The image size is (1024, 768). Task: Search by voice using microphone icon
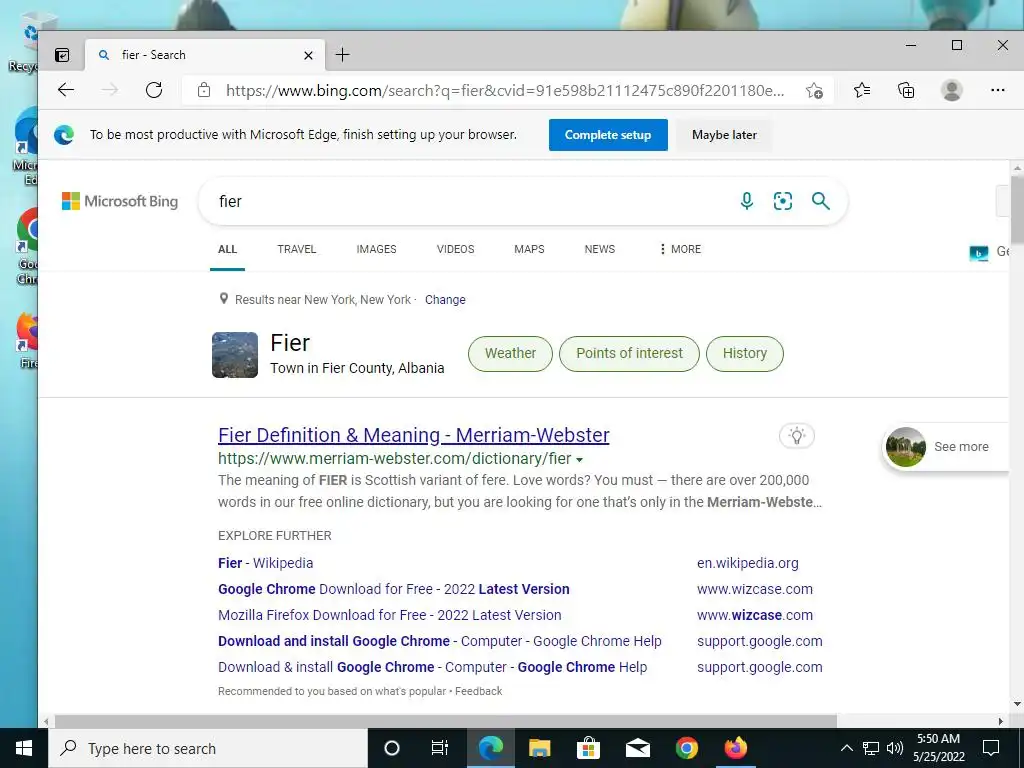pos(747,201)
